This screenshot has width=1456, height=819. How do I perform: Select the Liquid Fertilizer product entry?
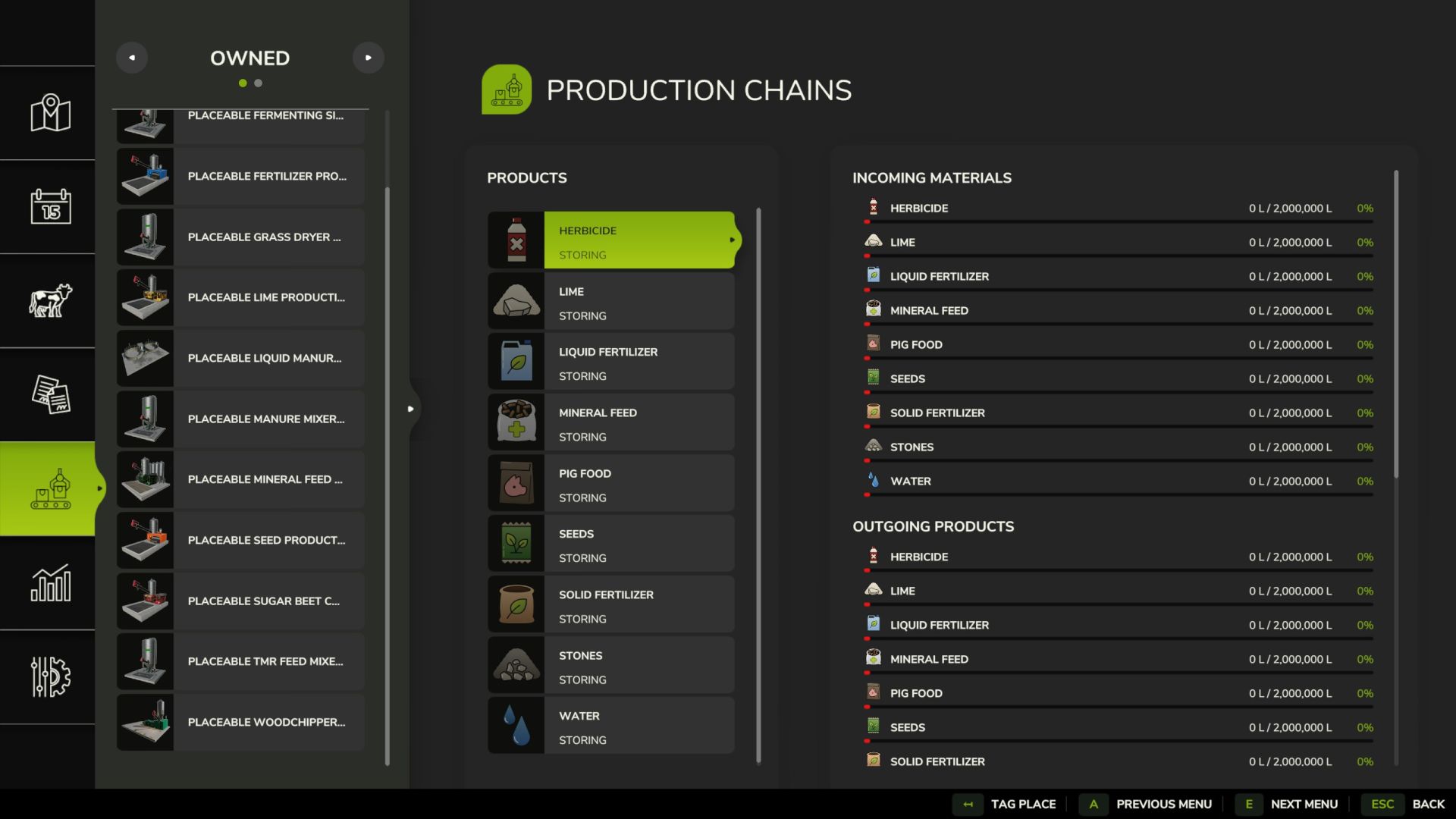pos(611,362)
